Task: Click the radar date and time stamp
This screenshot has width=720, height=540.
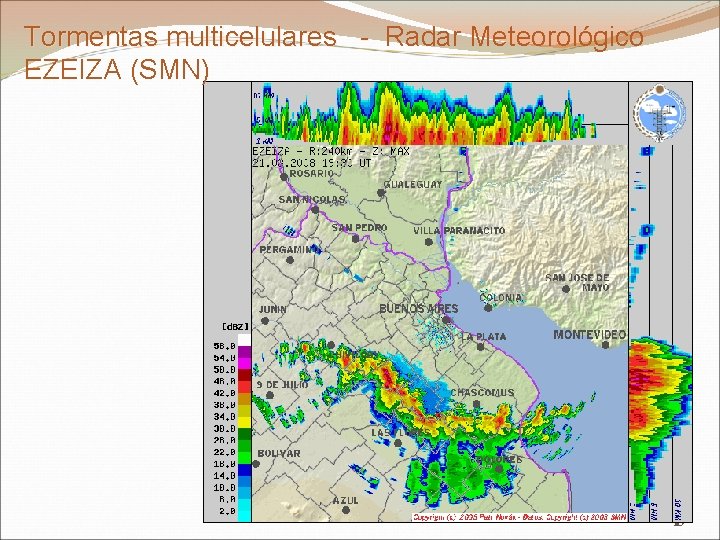Action: click(312, 163)
